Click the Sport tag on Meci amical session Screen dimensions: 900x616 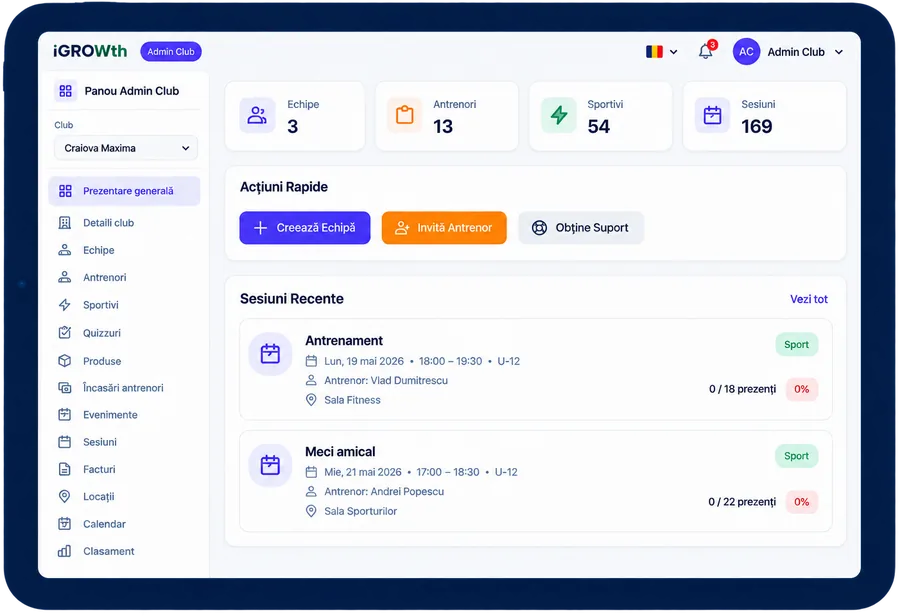coord(796,456)
